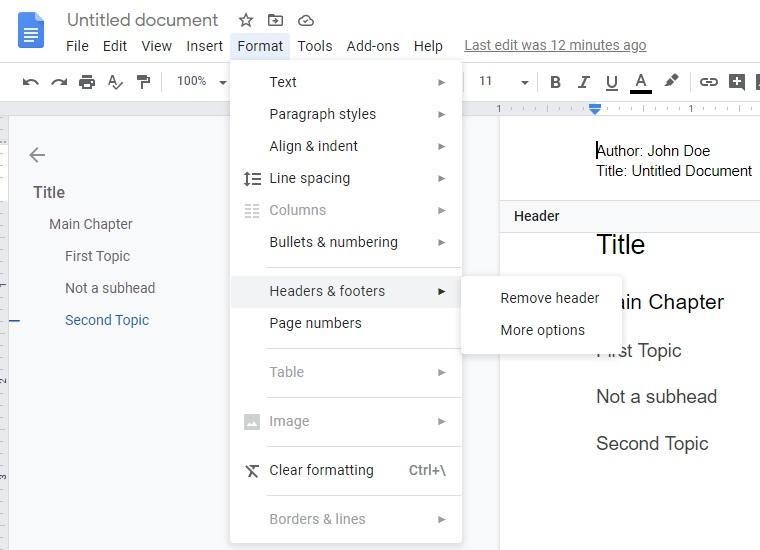The height and width of the screenshot is (550, 760).
Task: Toggle italic formatting
Action: tap(583, 82)
